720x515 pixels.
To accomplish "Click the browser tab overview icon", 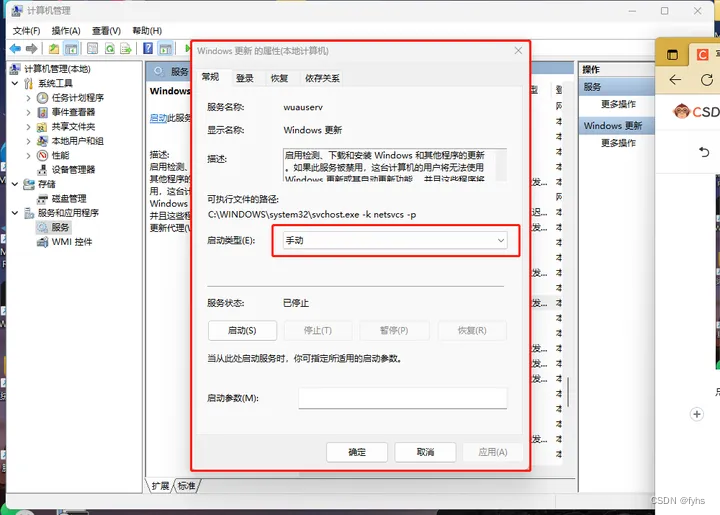I will (x=672, y=55).
